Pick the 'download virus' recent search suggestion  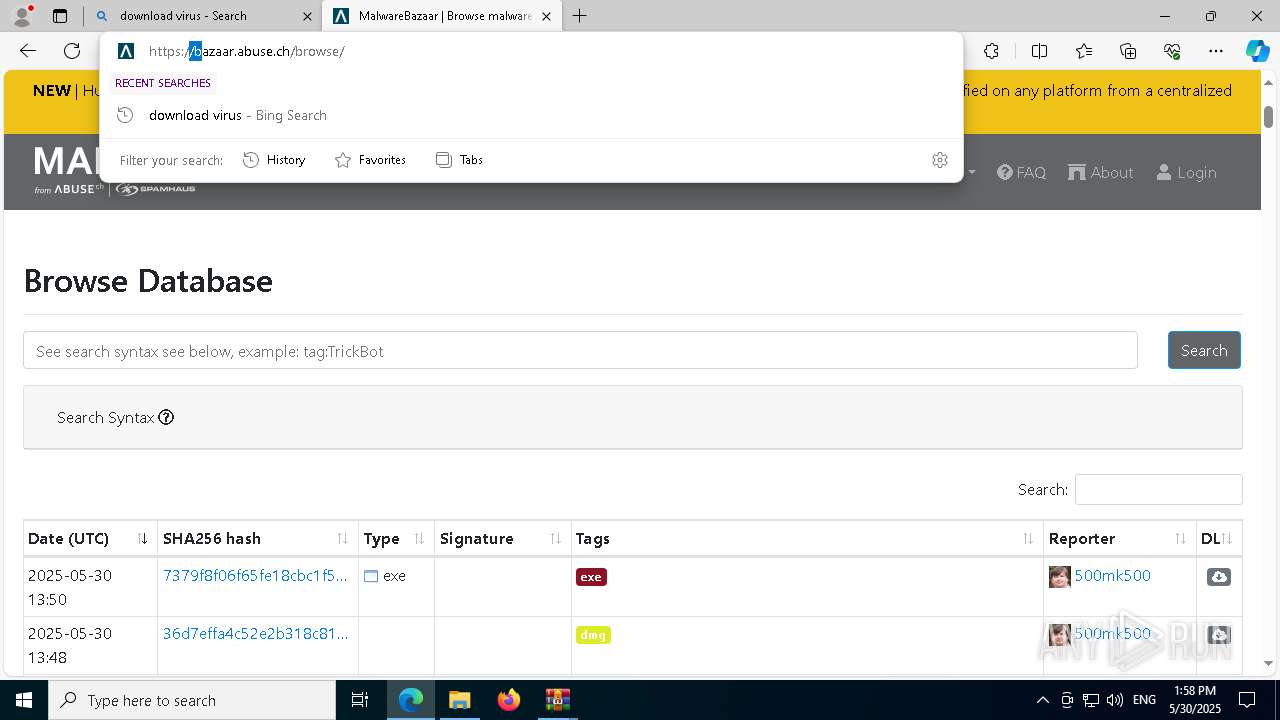pos(531,115)
